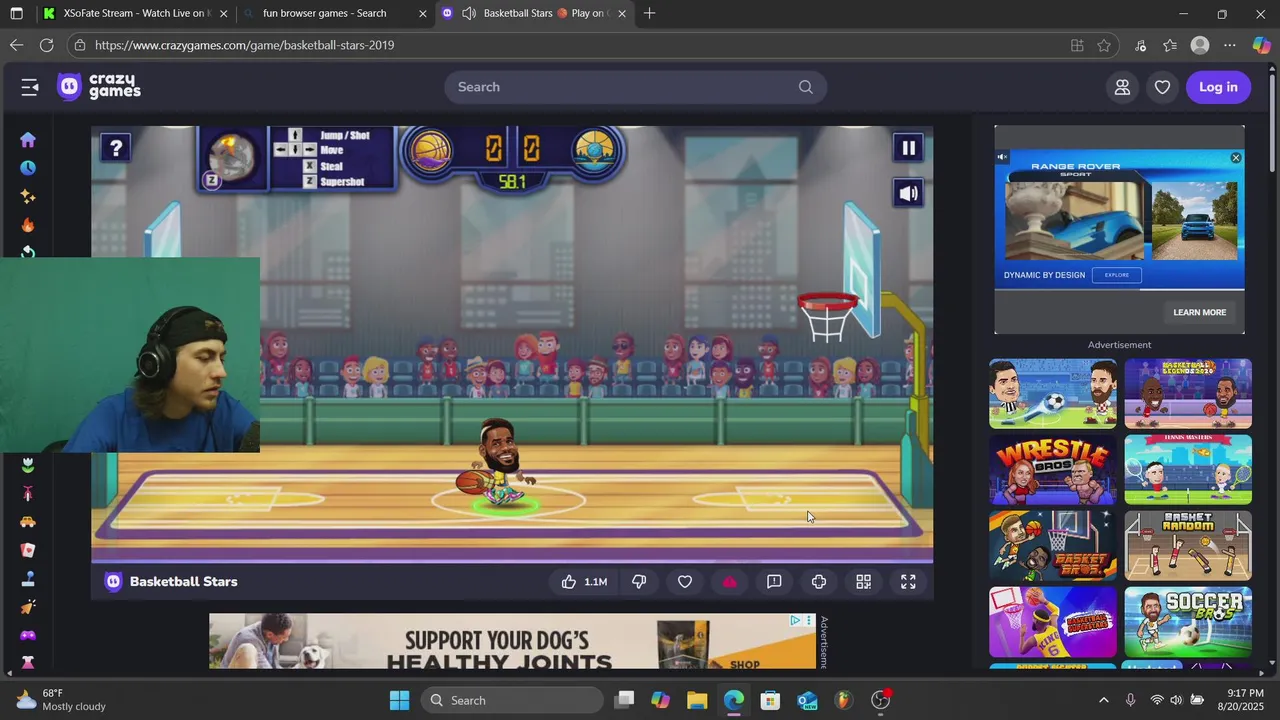Open the CrazyGames sidebar hamburger menu

[x=29, y=87]
